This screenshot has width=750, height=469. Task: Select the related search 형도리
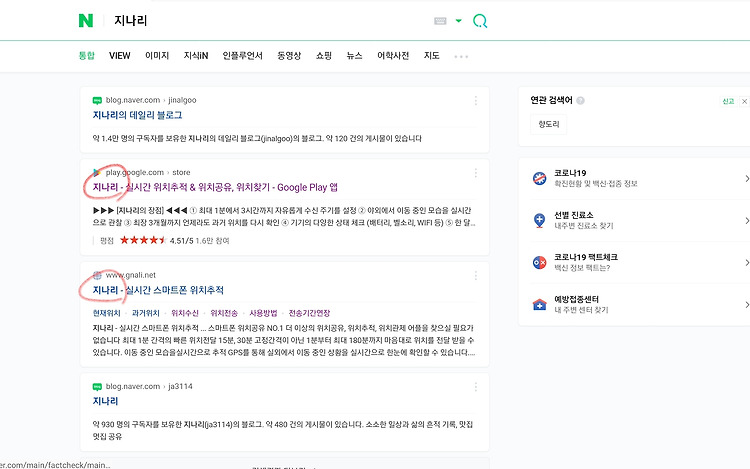549,124
